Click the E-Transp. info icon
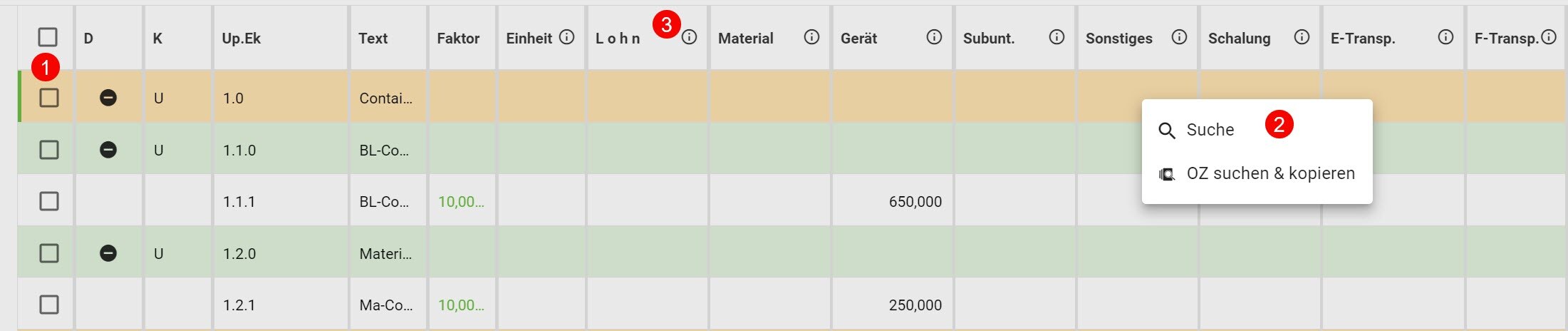This screenshot has width=1568, height=331. [1445, 37]
